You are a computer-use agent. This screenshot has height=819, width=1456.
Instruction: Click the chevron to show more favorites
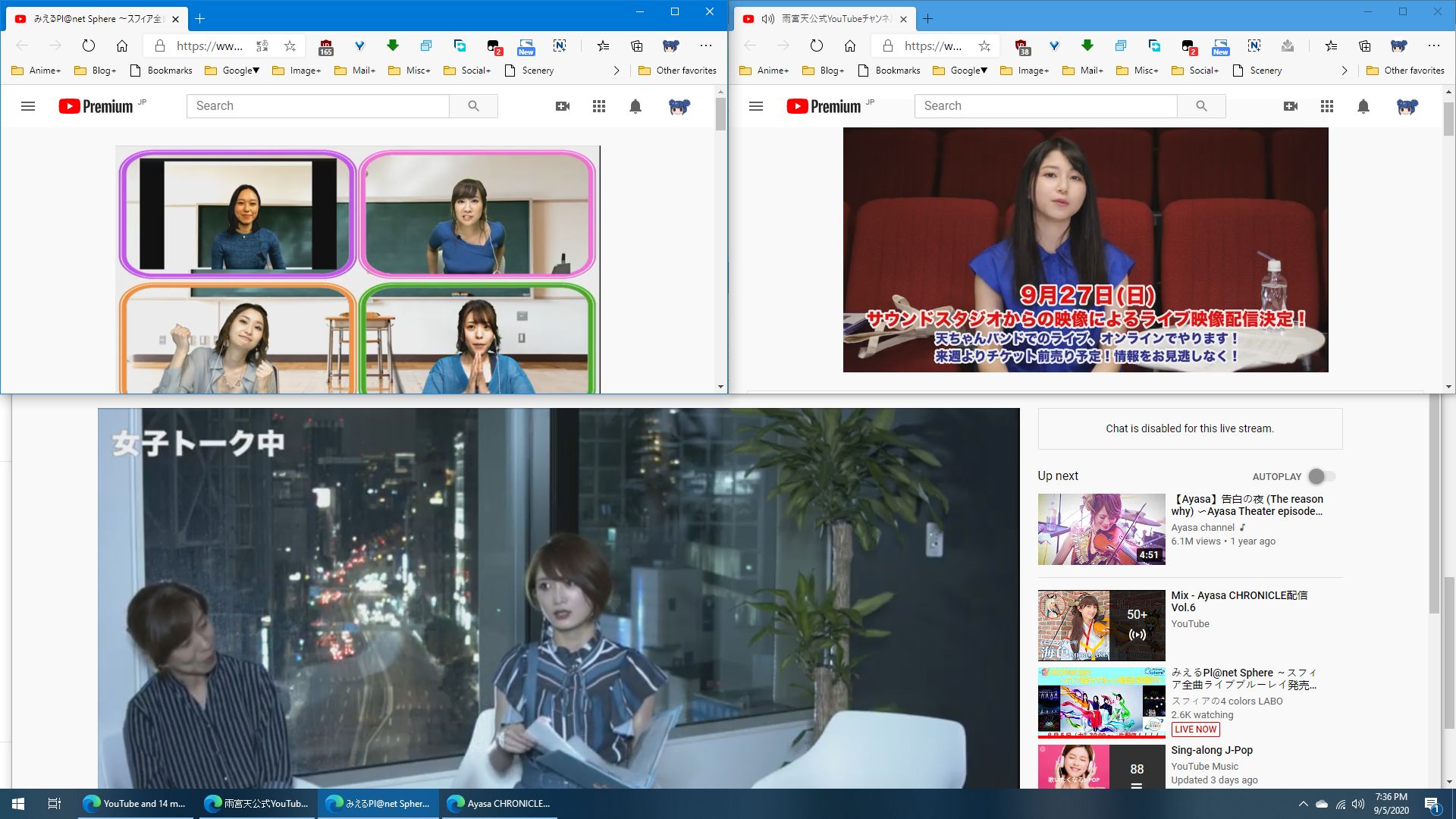click(x=617, y=70)
